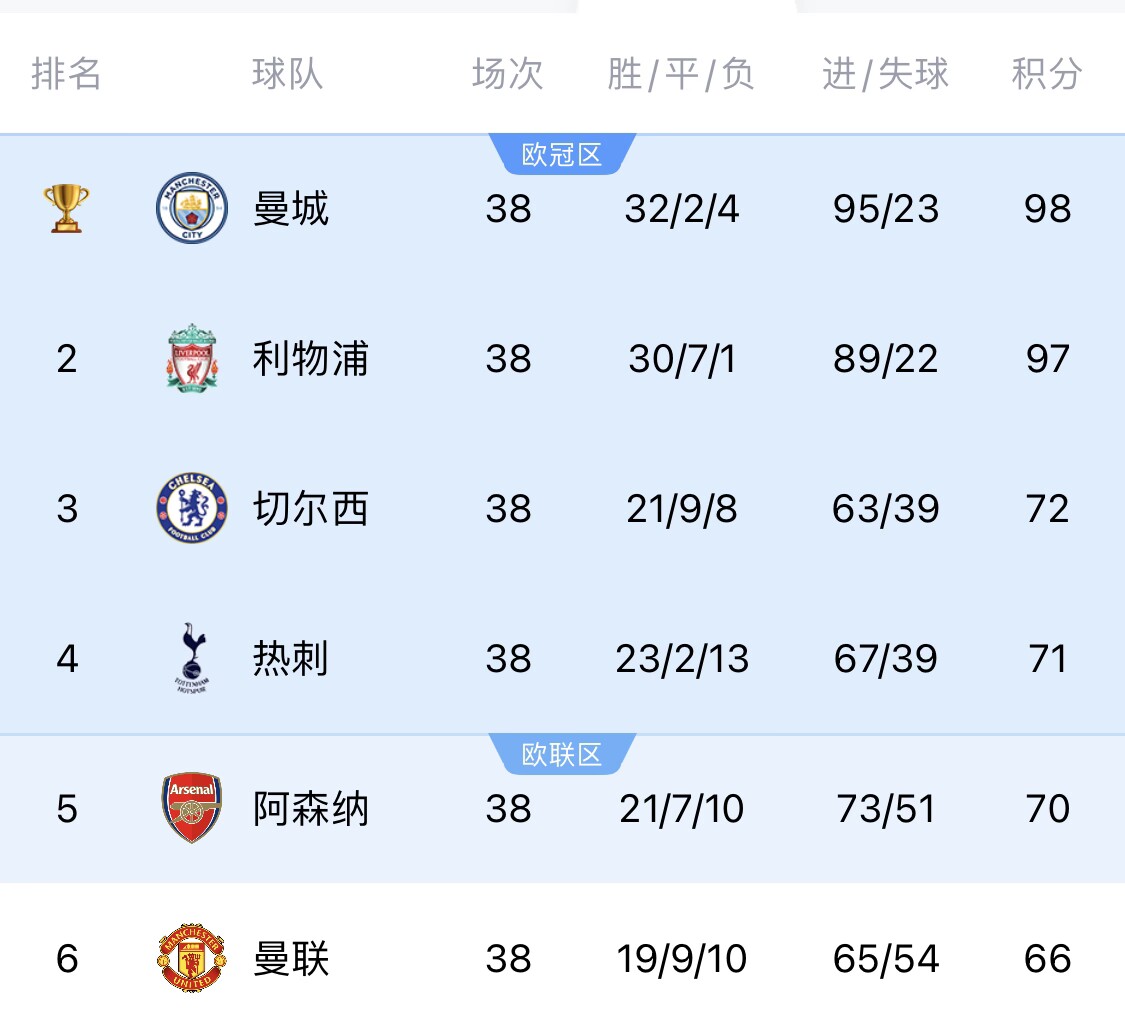The height and width of the screenshot is (1025, 1125).
Task: Select the 胜/平/负 column header
Action: [681, 74]
